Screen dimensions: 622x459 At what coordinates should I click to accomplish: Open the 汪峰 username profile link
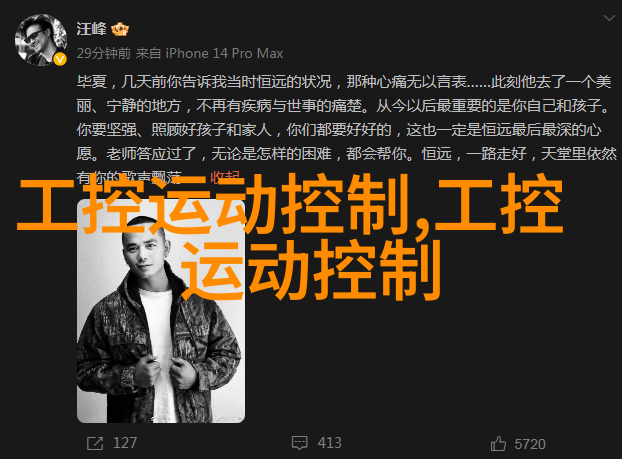[x=92, y=29]
